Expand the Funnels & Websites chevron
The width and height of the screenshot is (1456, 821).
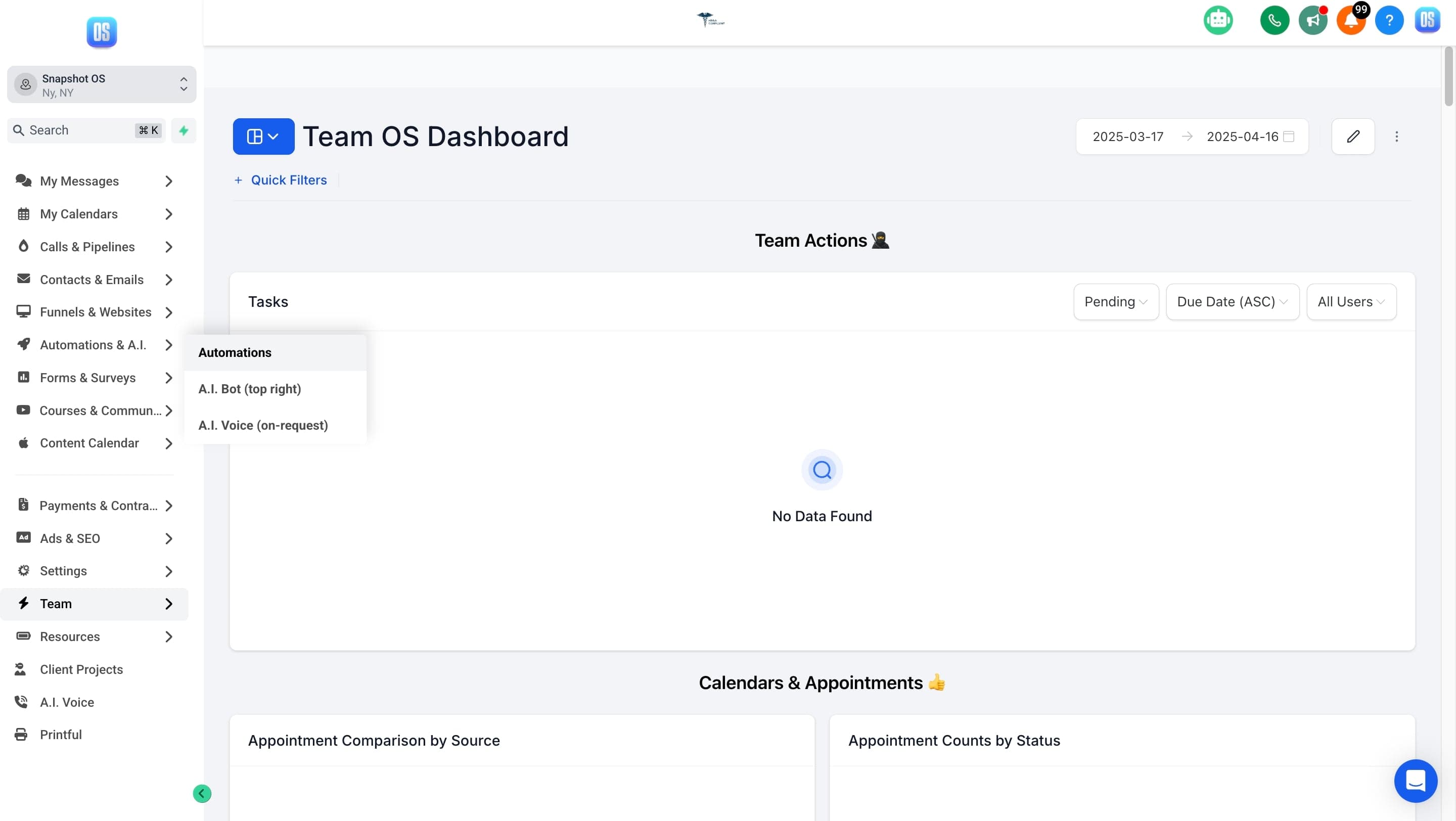coord(168,312)
